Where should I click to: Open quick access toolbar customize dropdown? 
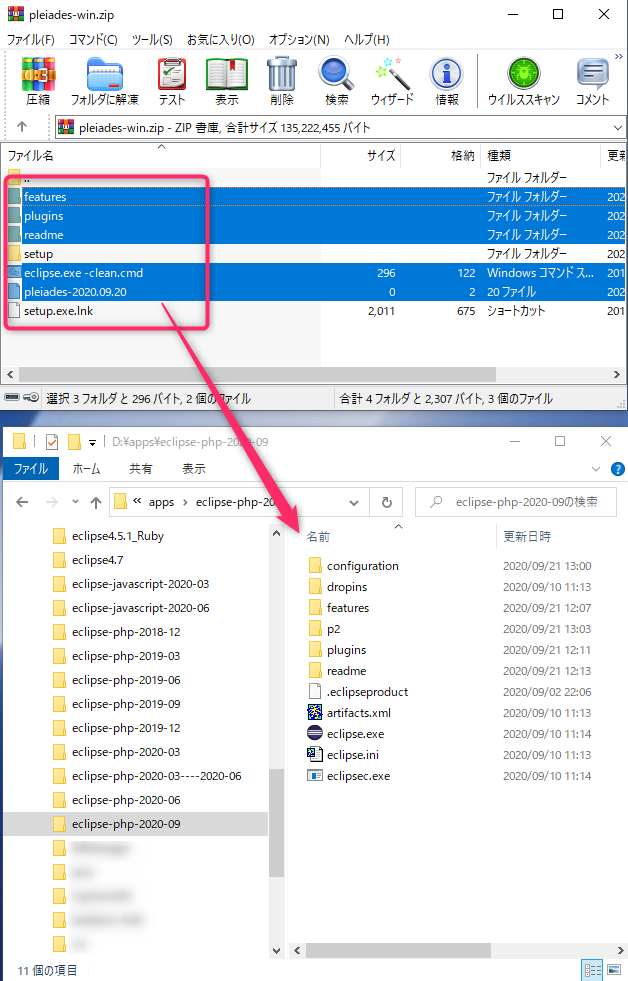[x=93, y=442]
